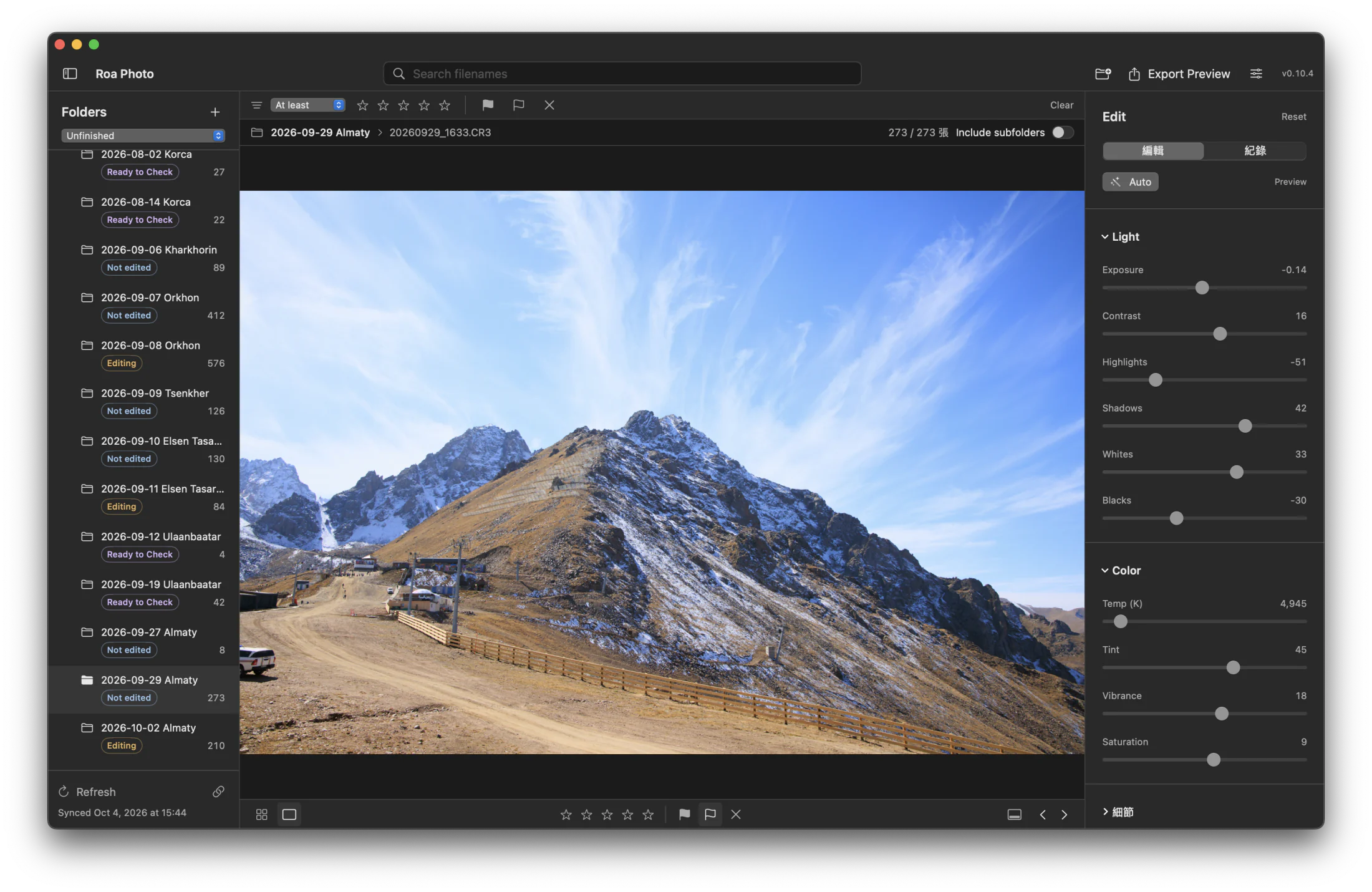Image resolution: width=1372 pixels, height=892 pixels.
Task: Filter by flagged filled flag in top bar
Action: tap(488, 105)
